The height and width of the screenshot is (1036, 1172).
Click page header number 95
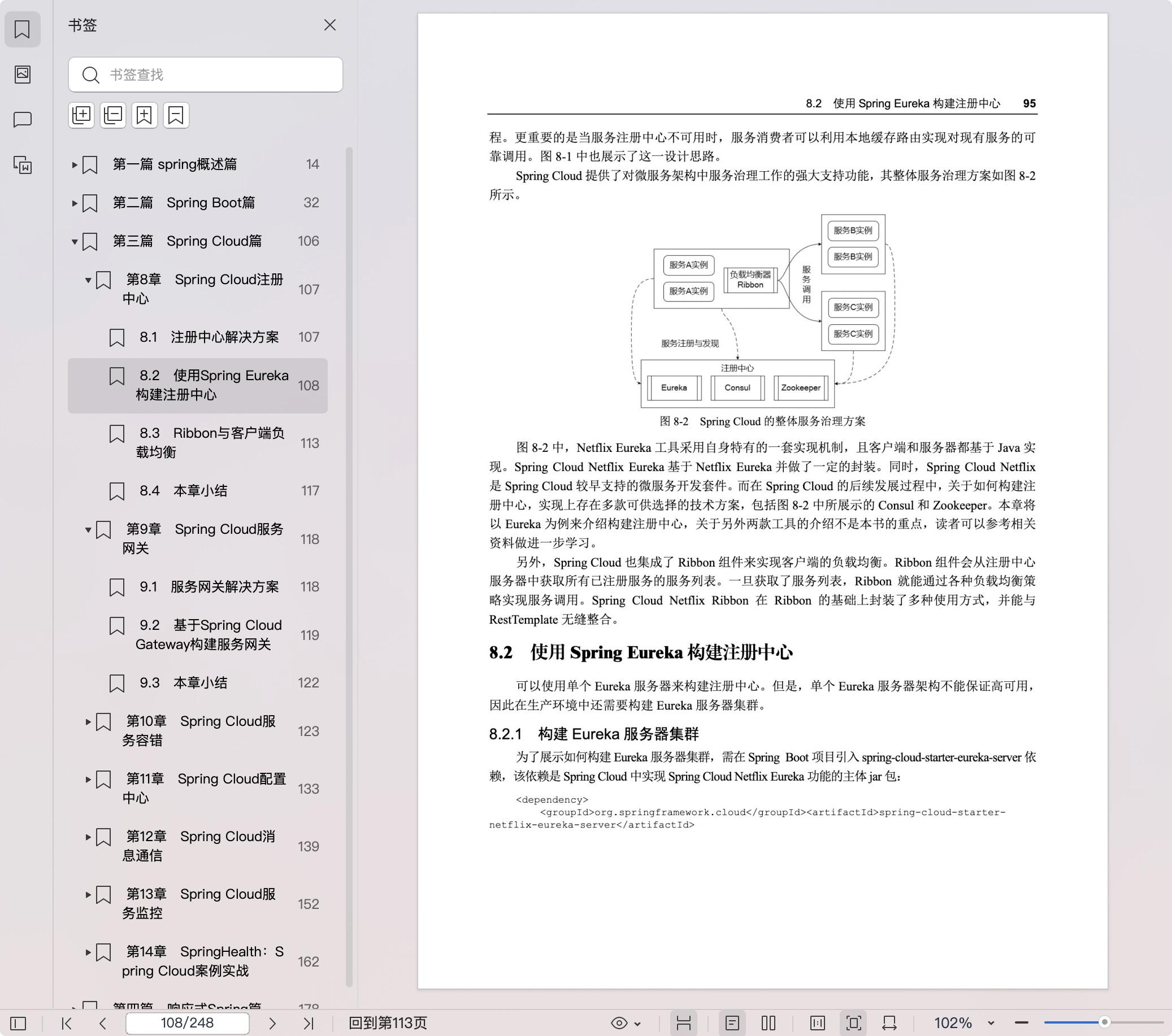1029,103
